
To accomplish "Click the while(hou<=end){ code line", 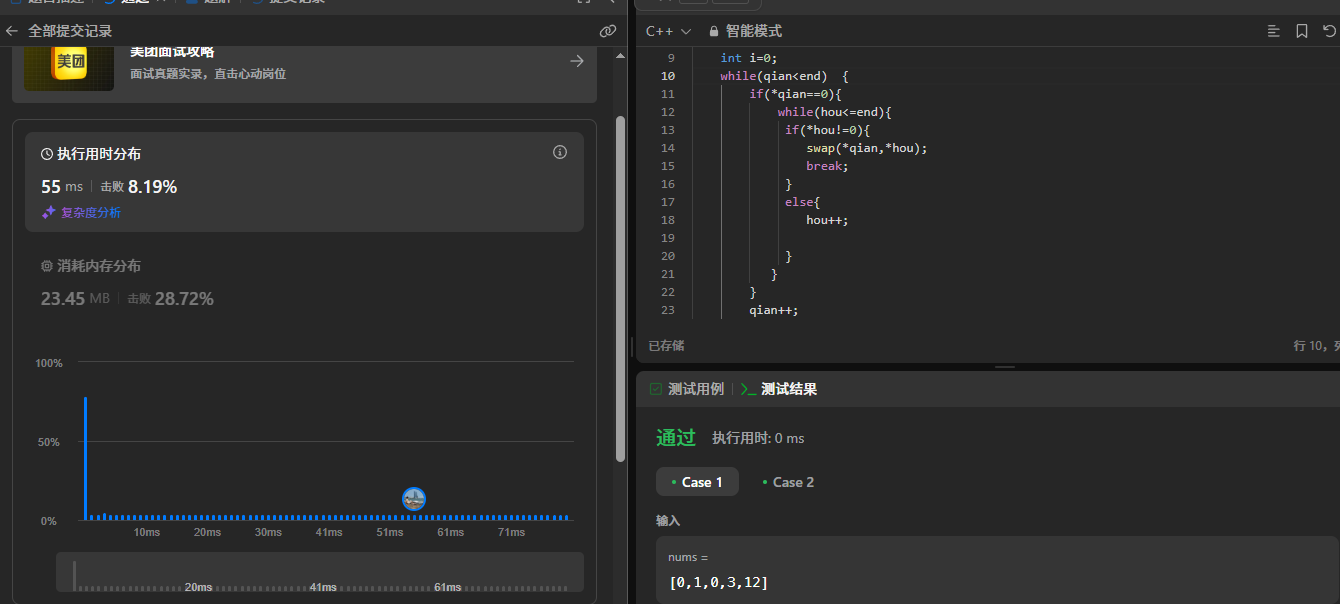I will (834, 112).
